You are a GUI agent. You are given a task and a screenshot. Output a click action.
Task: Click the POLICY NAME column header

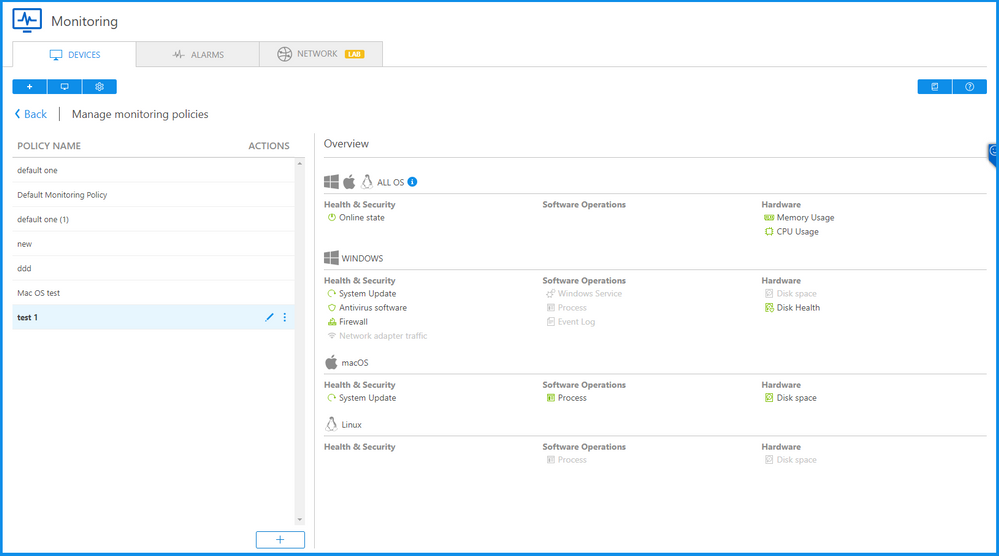tap(49, 146)
